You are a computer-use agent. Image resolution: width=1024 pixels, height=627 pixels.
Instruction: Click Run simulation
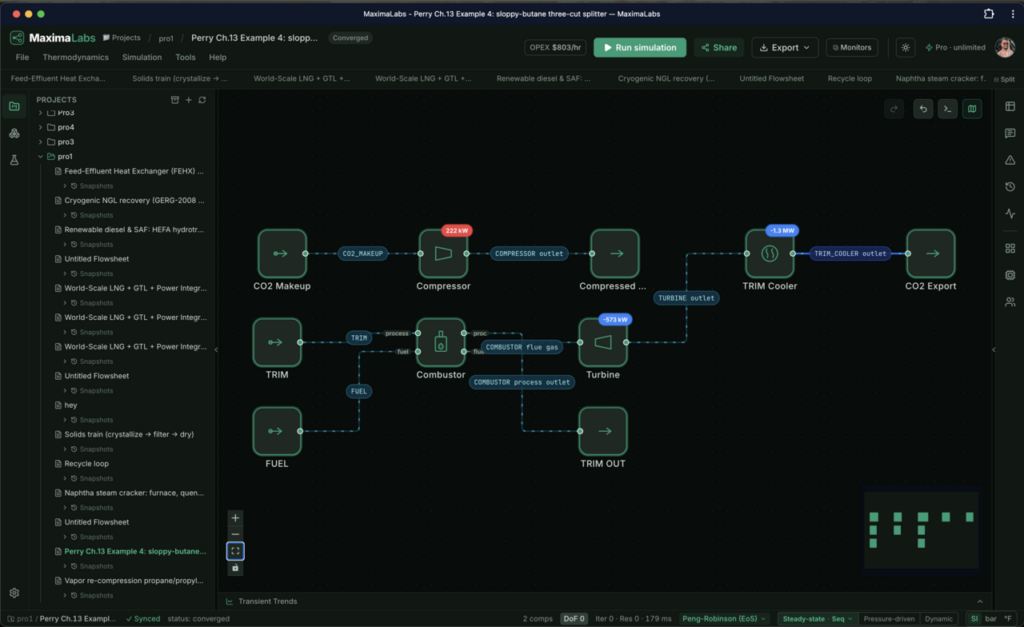640,48
